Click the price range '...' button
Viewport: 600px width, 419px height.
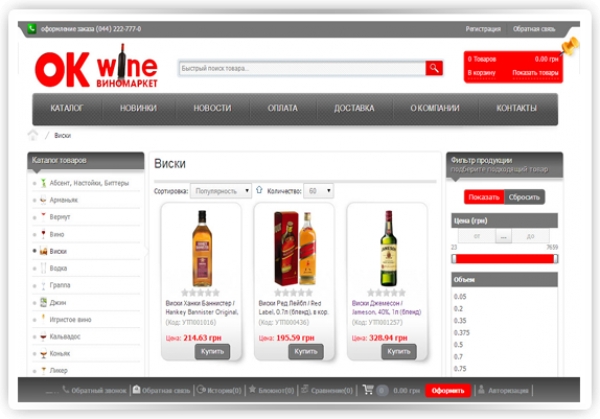point(504,237)
